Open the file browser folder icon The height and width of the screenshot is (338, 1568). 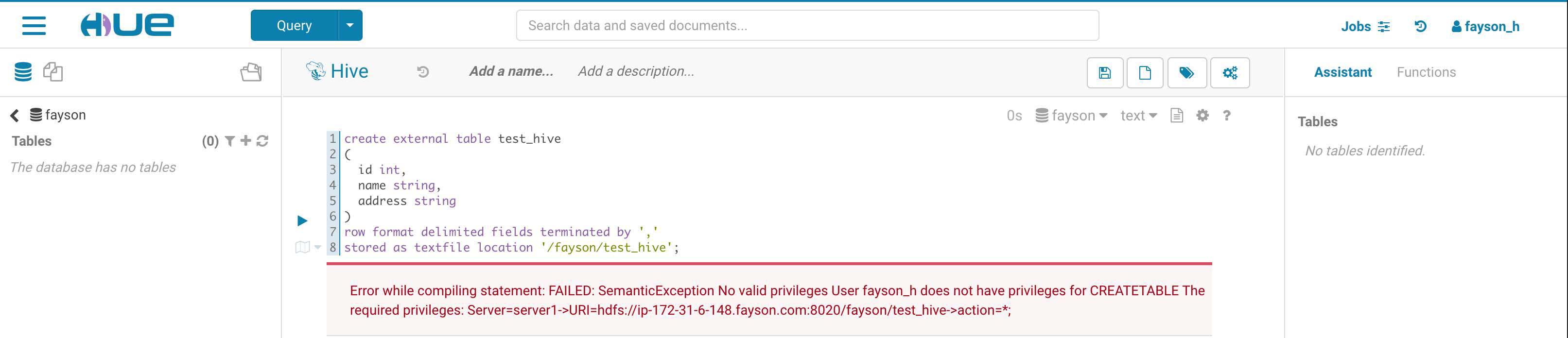251,72
